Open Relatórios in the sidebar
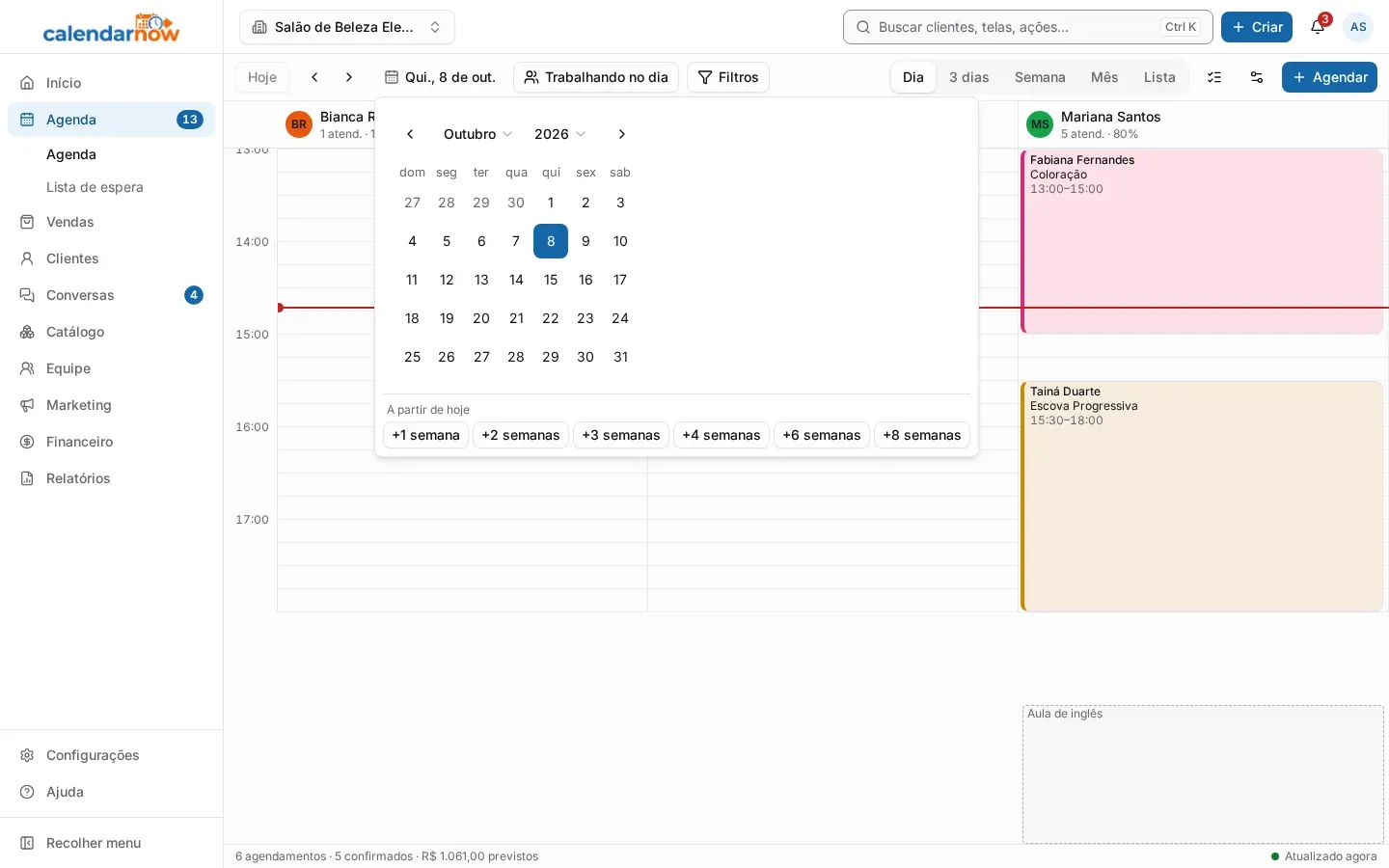The height and width of the screenshot is (868, 1389). (112, 478)
